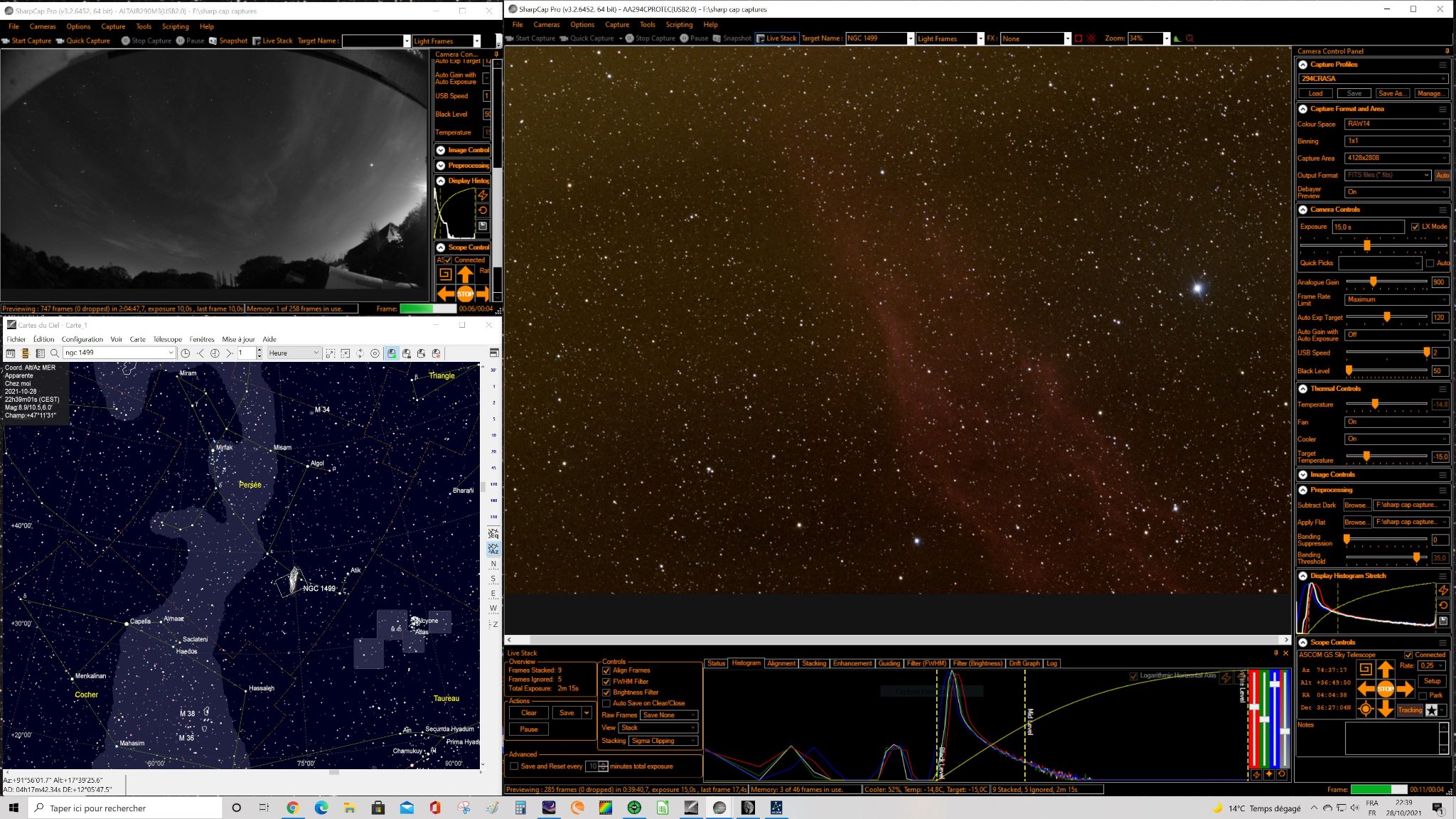Image resolution: width=1456 pixels, height=819 pixels.
Task: Open calendar icon in Cartes du Ciel toolbar
Action: [10, 353]
